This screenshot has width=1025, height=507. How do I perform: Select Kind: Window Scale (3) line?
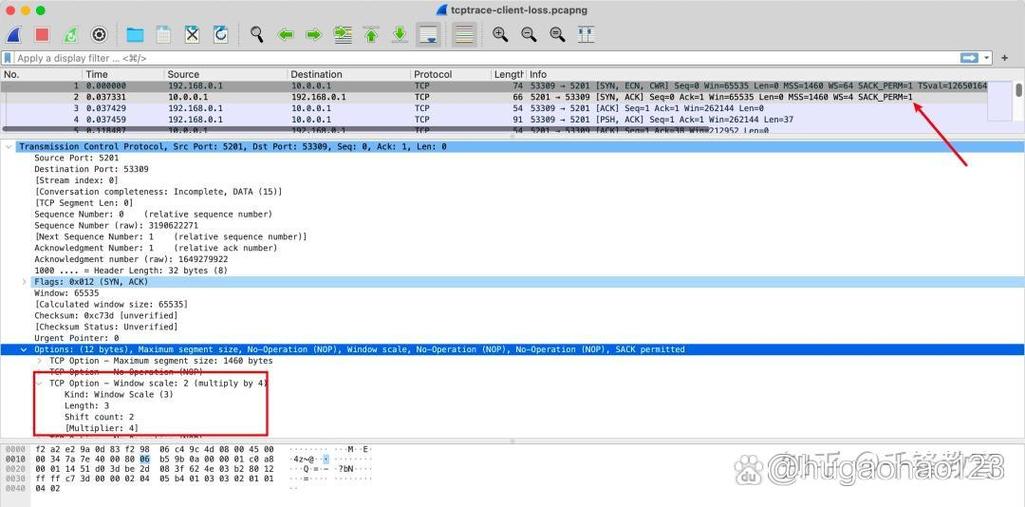pos(119,395)
